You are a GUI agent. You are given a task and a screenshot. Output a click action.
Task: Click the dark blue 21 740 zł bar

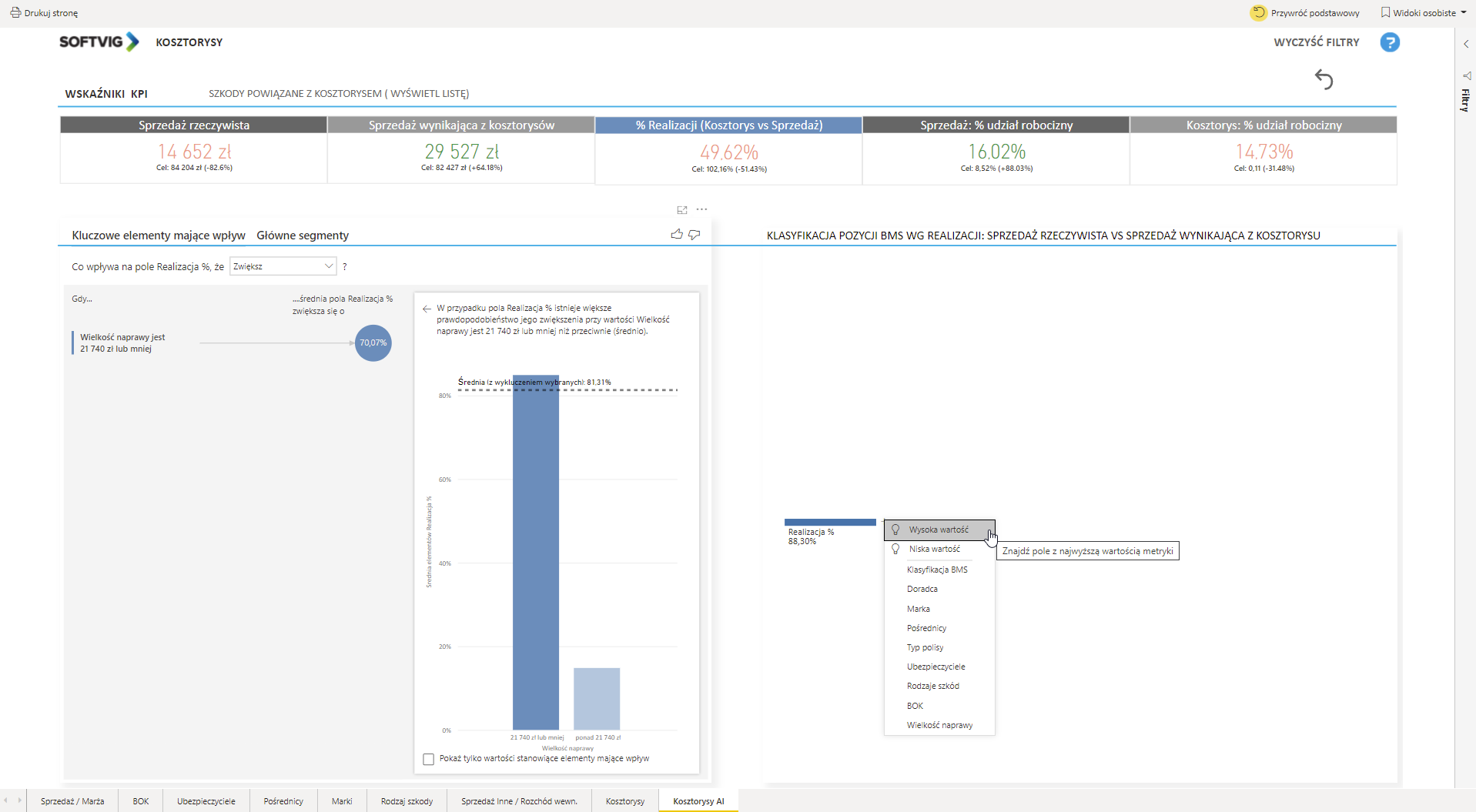pyautogui.click(x=536, y=554)
